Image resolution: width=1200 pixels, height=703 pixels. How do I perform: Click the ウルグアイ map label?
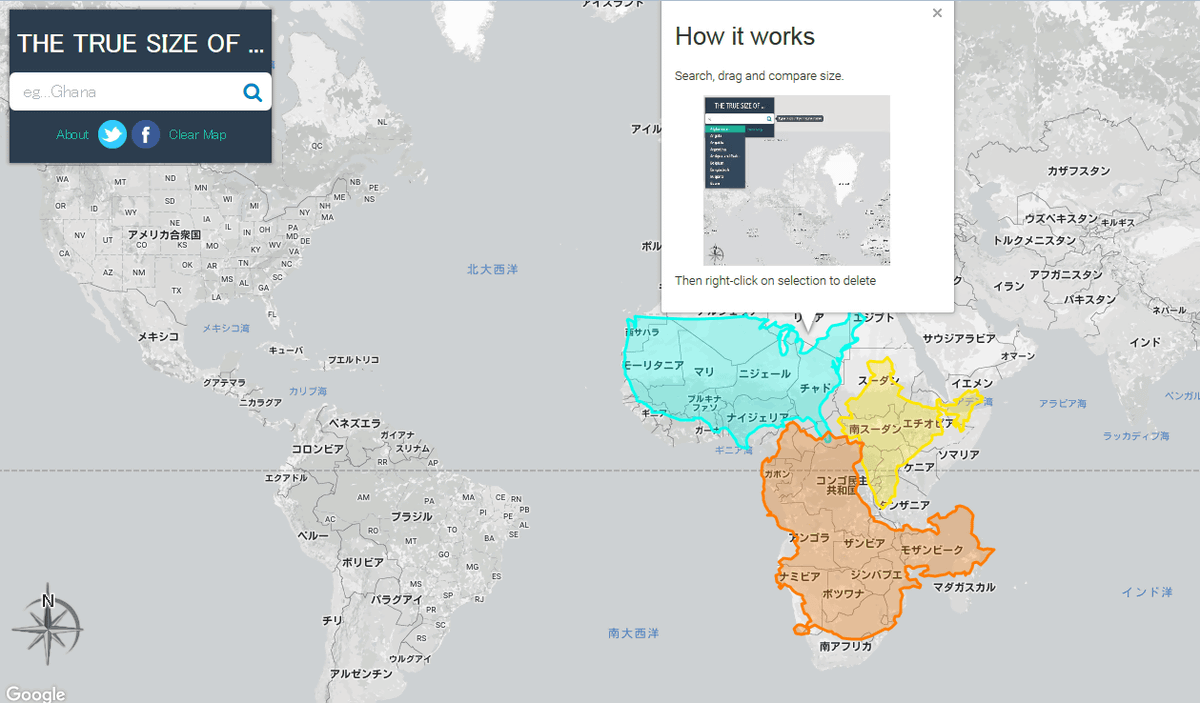[x=410, y=658]
